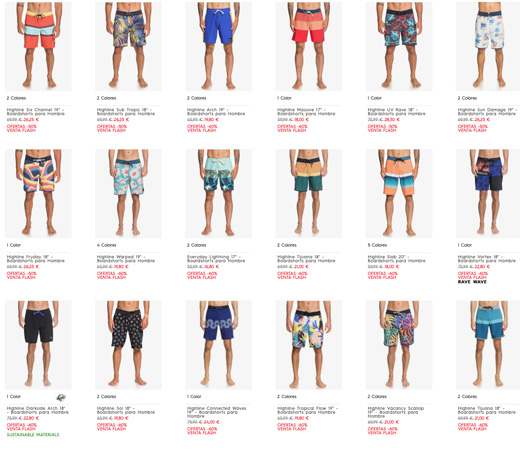
Task: Click the Highline Warped 19" title link
Action: tap(126, 259)
